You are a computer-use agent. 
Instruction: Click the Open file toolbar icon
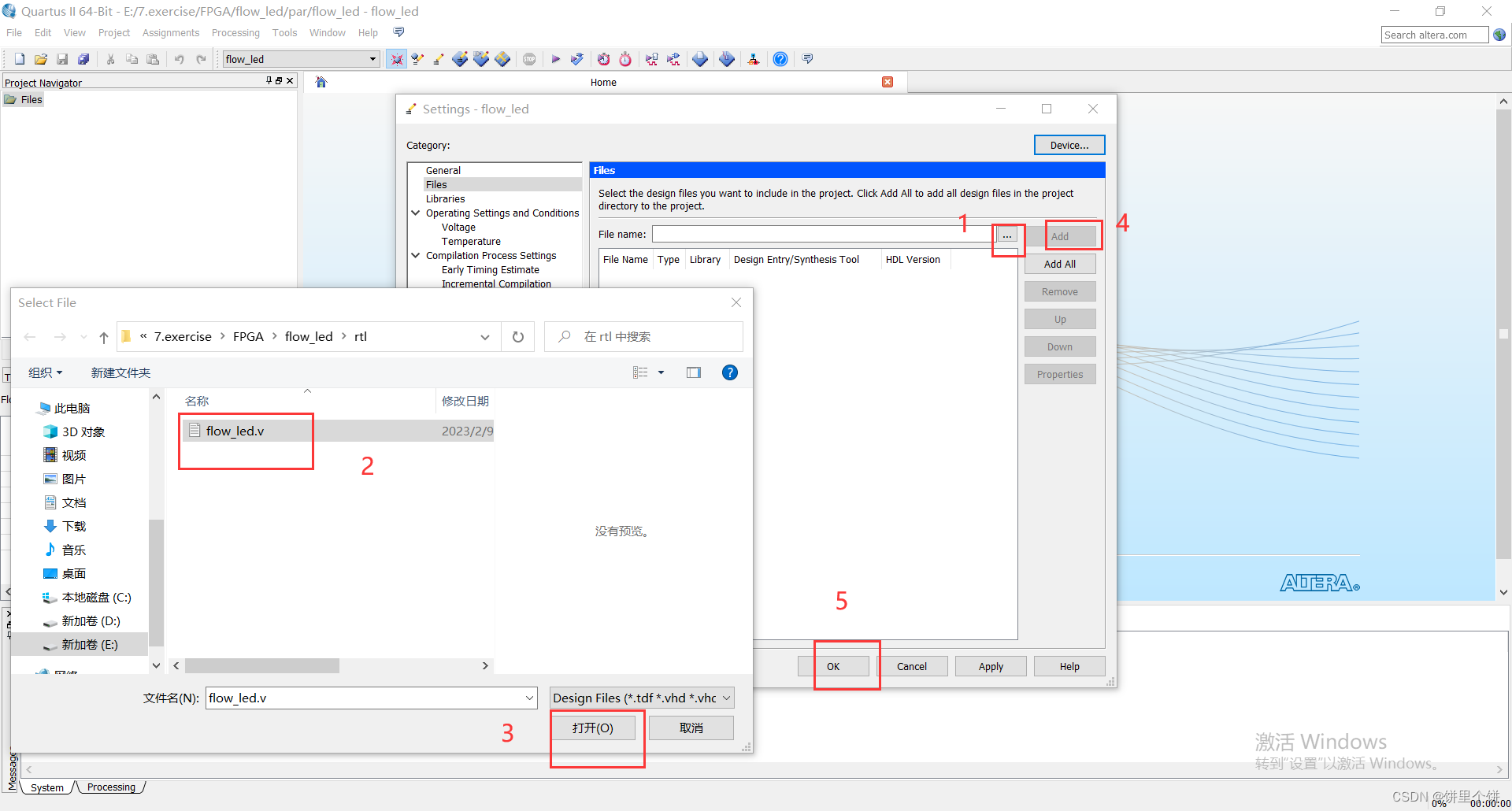click(x=41, y=59)
